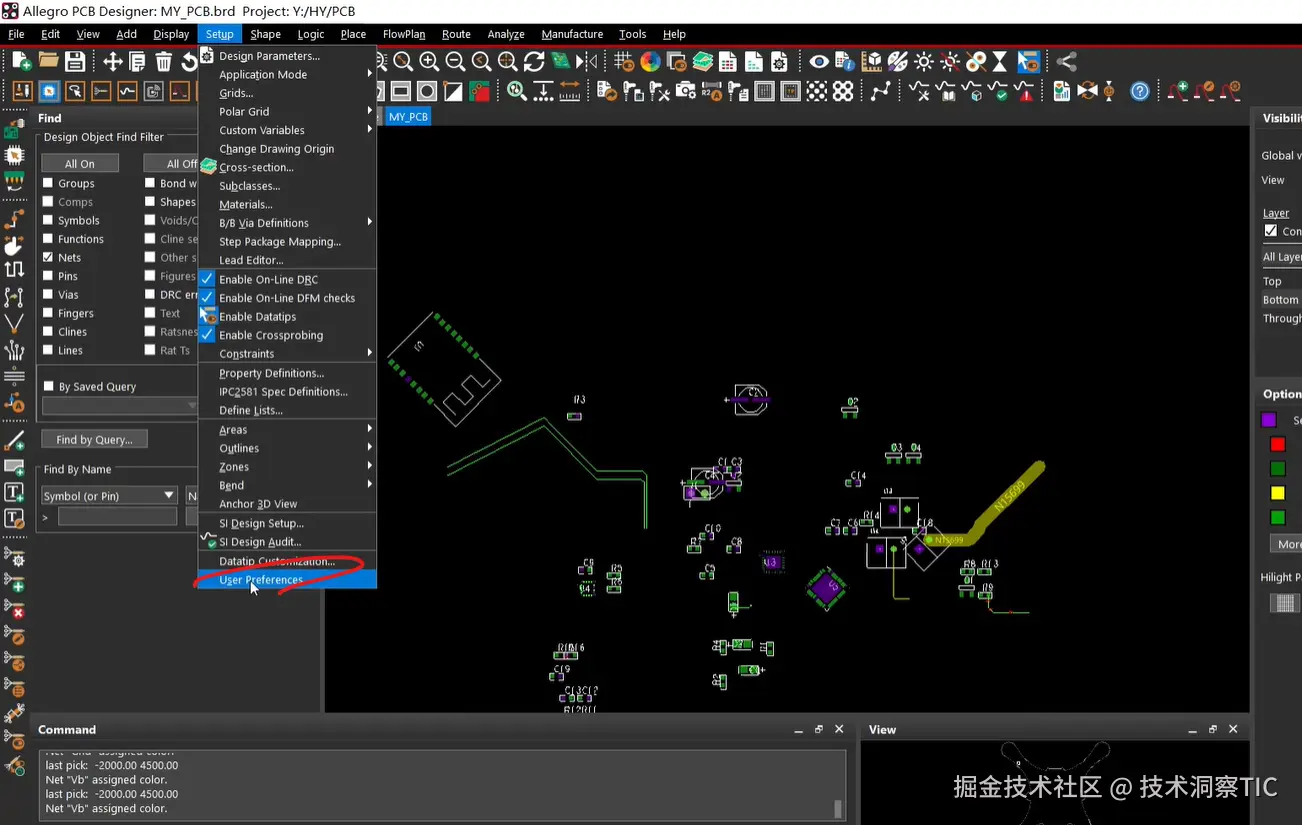Toggle the Groups checkbox in Find panel
1302x825 pixels.
coord(48,183)
